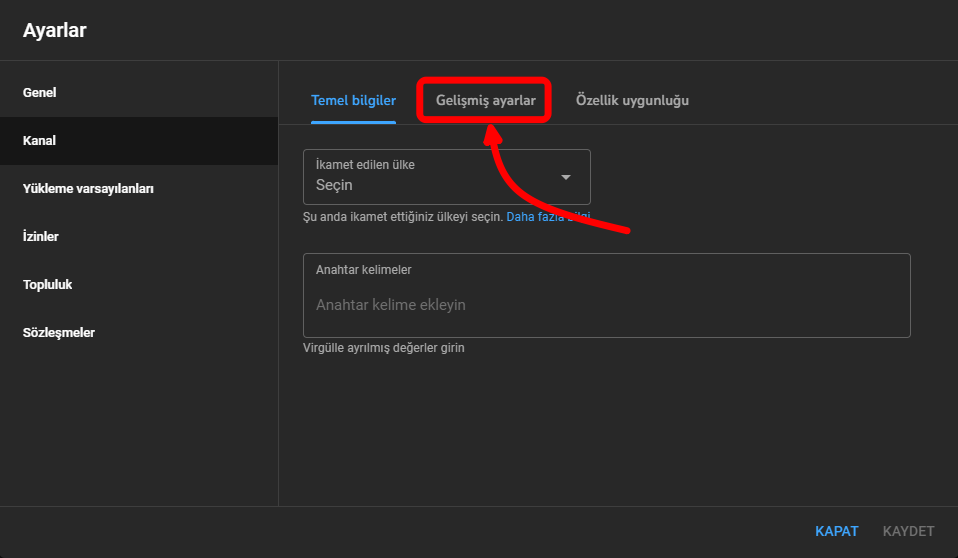Image resolution: width=958 pixels, height=558 pixels.
Task: Select Kanal in the sidebar
Action: coord(40,141)
